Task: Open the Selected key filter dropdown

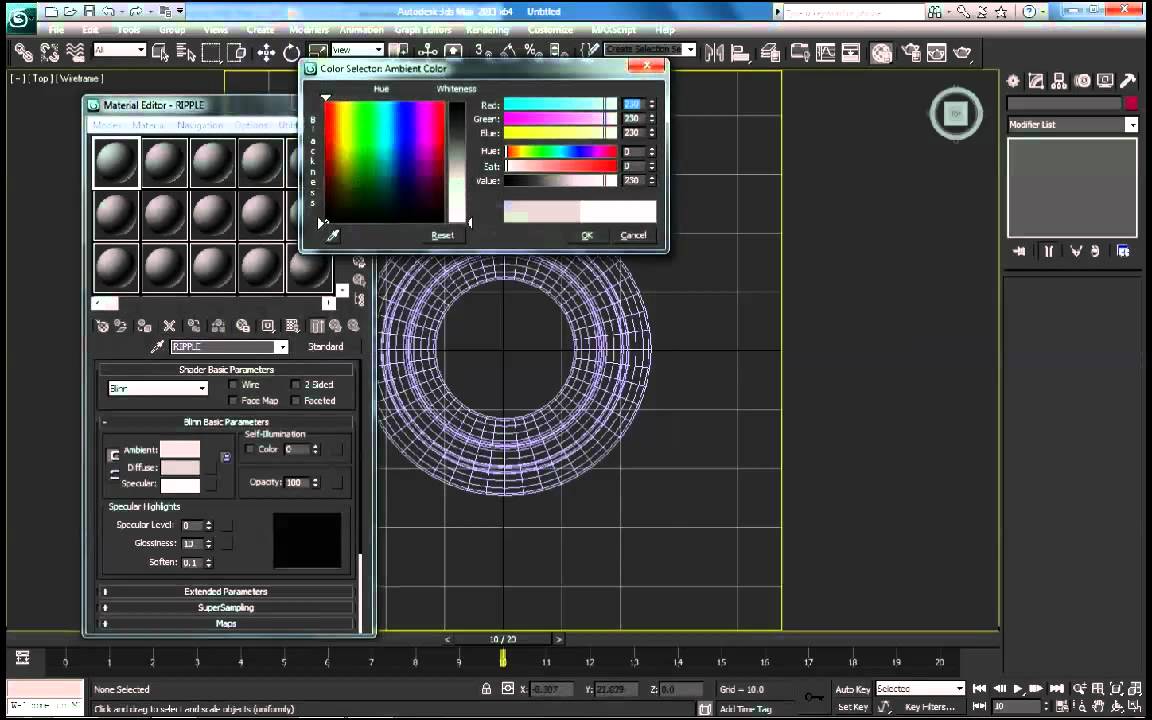Action: (920, 689)
